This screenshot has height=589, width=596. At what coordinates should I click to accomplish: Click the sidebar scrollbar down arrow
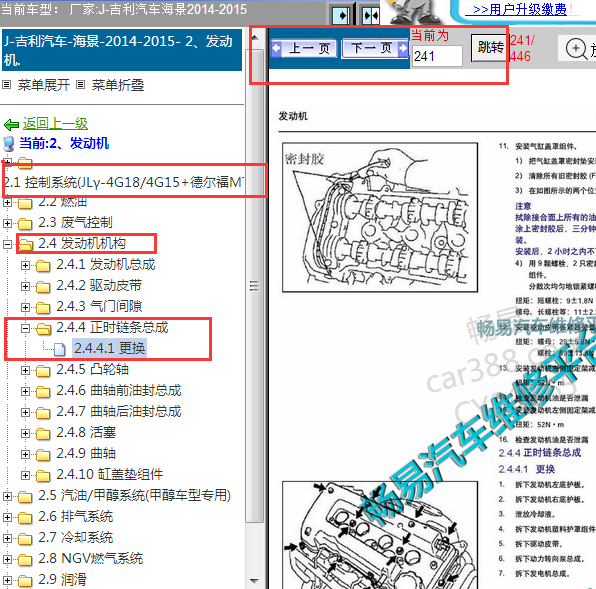pyautogui.click(x=255, y=581)
